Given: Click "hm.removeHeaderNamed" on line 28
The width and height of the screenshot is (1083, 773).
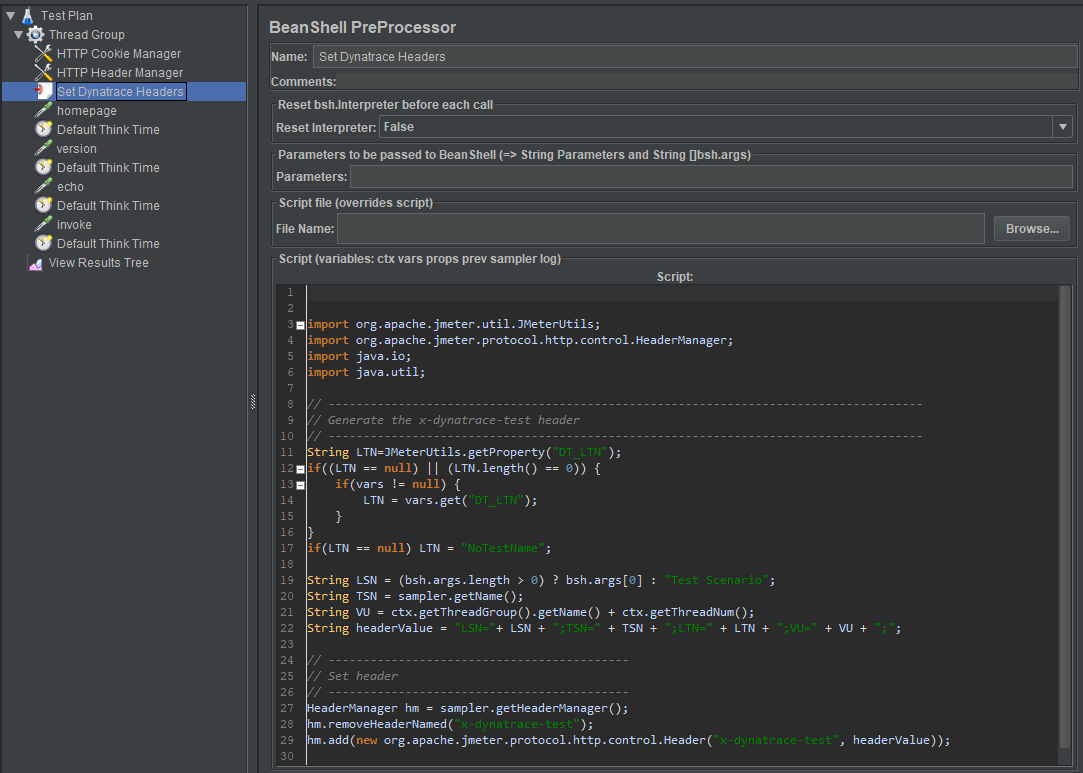Looking at the screenshot, I should point(377,724).
